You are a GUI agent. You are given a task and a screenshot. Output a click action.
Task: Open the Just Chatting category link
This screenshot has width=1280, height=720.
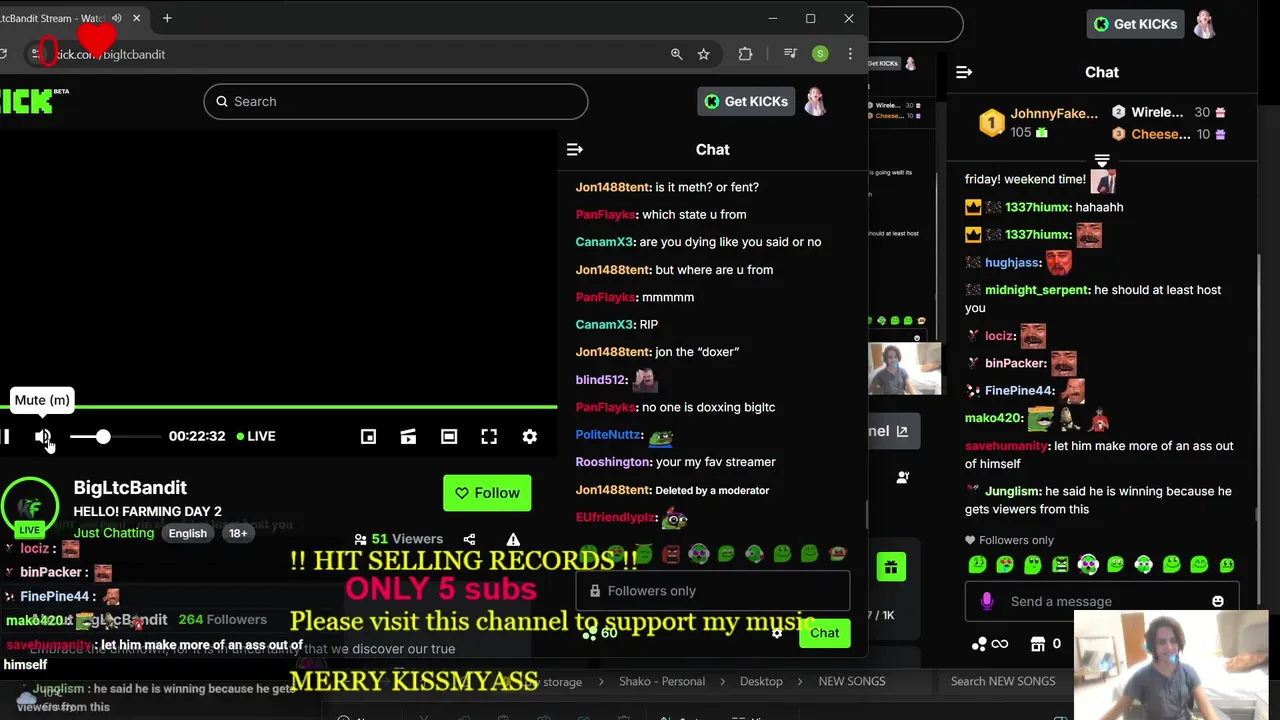[114, 533]
